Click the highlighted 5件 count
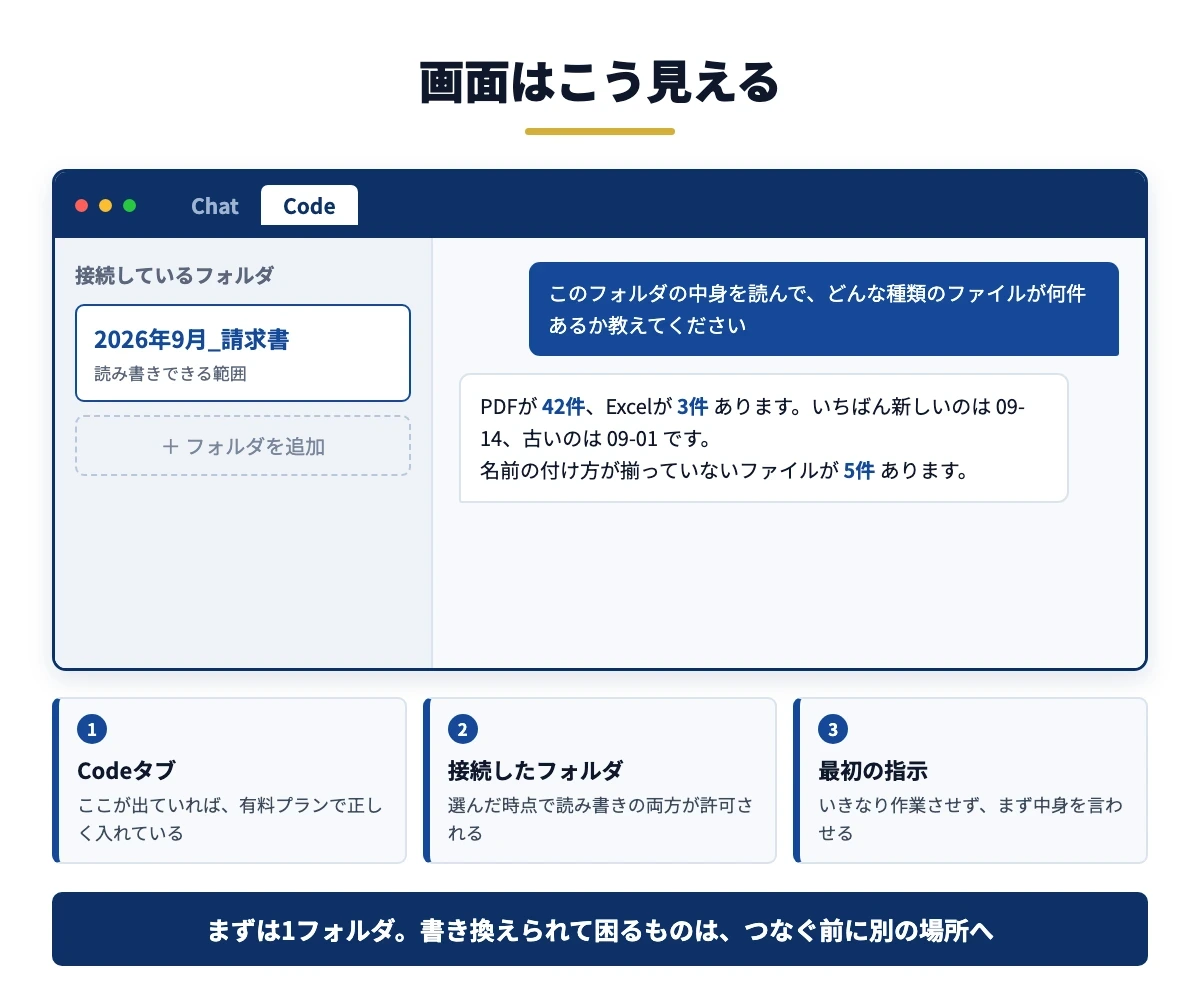 click(859, 470)
